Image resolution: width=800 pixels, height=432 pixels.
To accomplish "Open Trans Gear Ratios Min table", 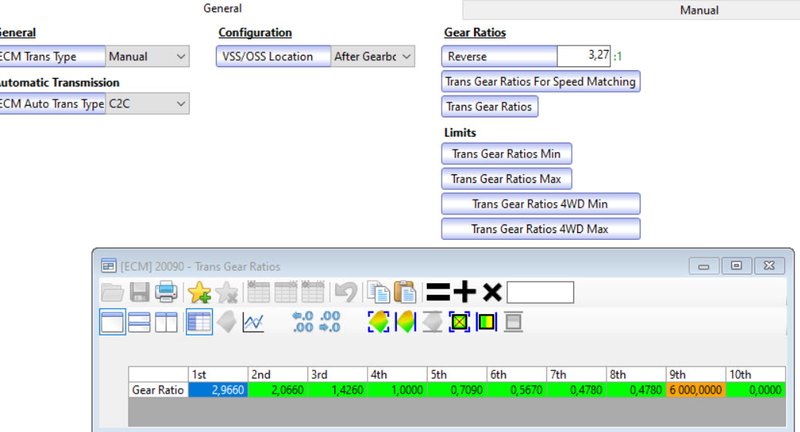I will [506, 154].
